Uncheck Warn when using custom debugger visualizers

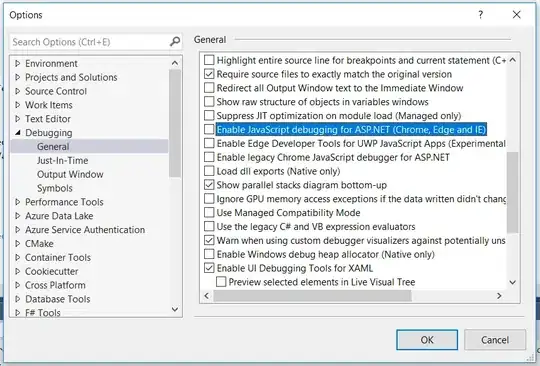click(x=209, y=240)
